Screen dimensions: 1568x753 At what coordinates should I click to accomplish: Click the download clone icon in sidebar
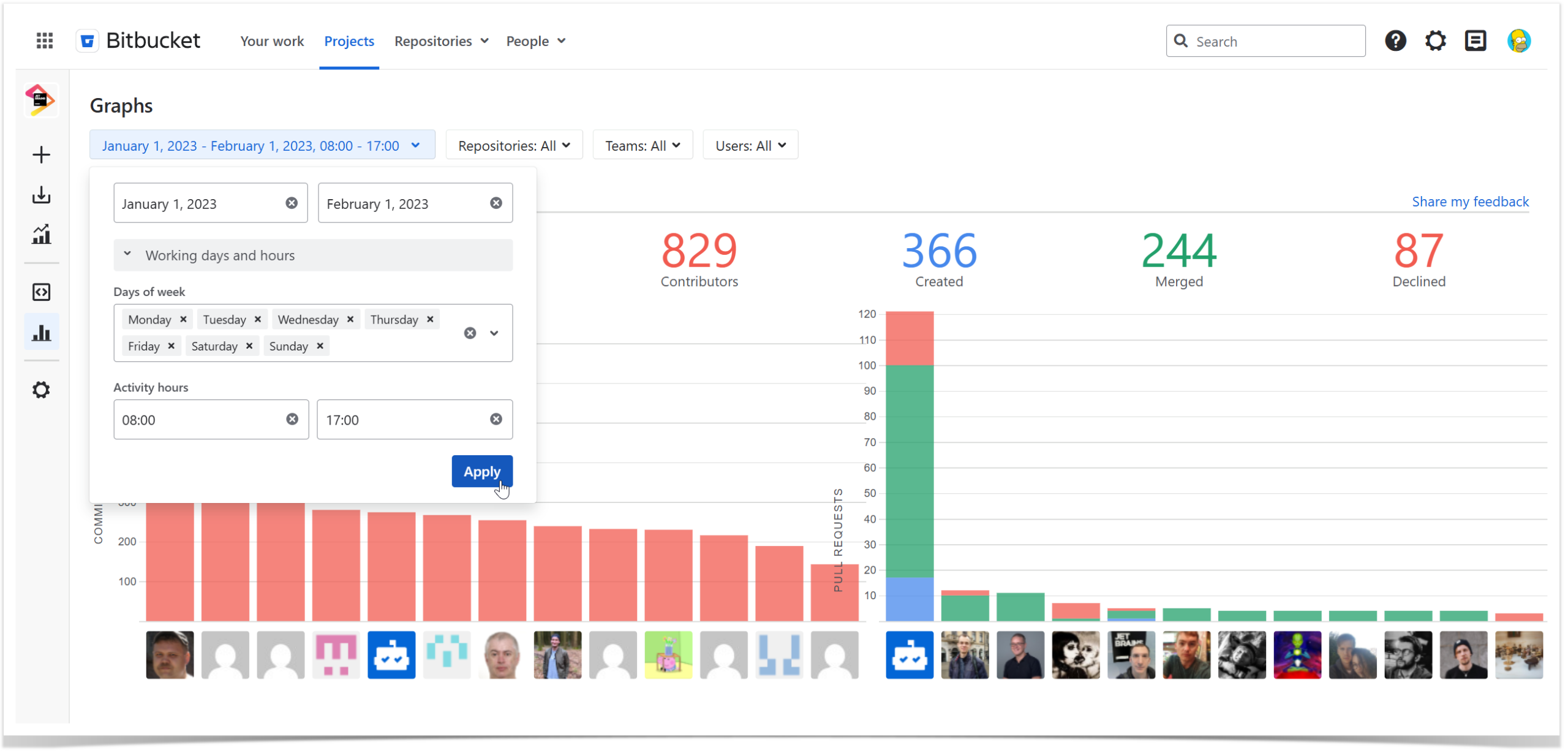coord(41,195)
